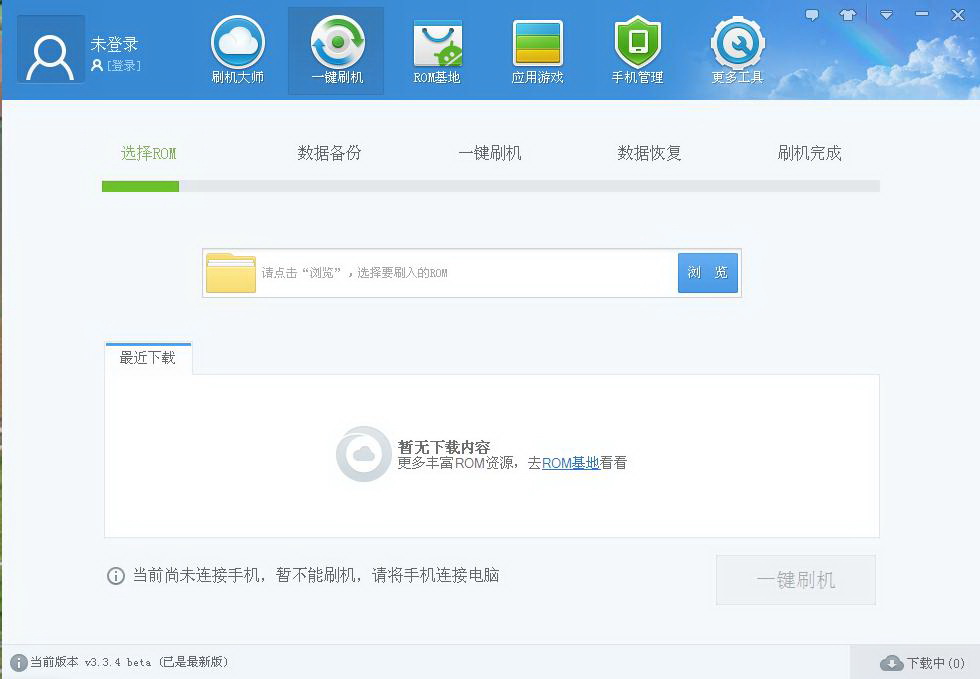Click the info icon beside connection warning
The height and width of the screenshot is (679, 980).
click(116, 576)
